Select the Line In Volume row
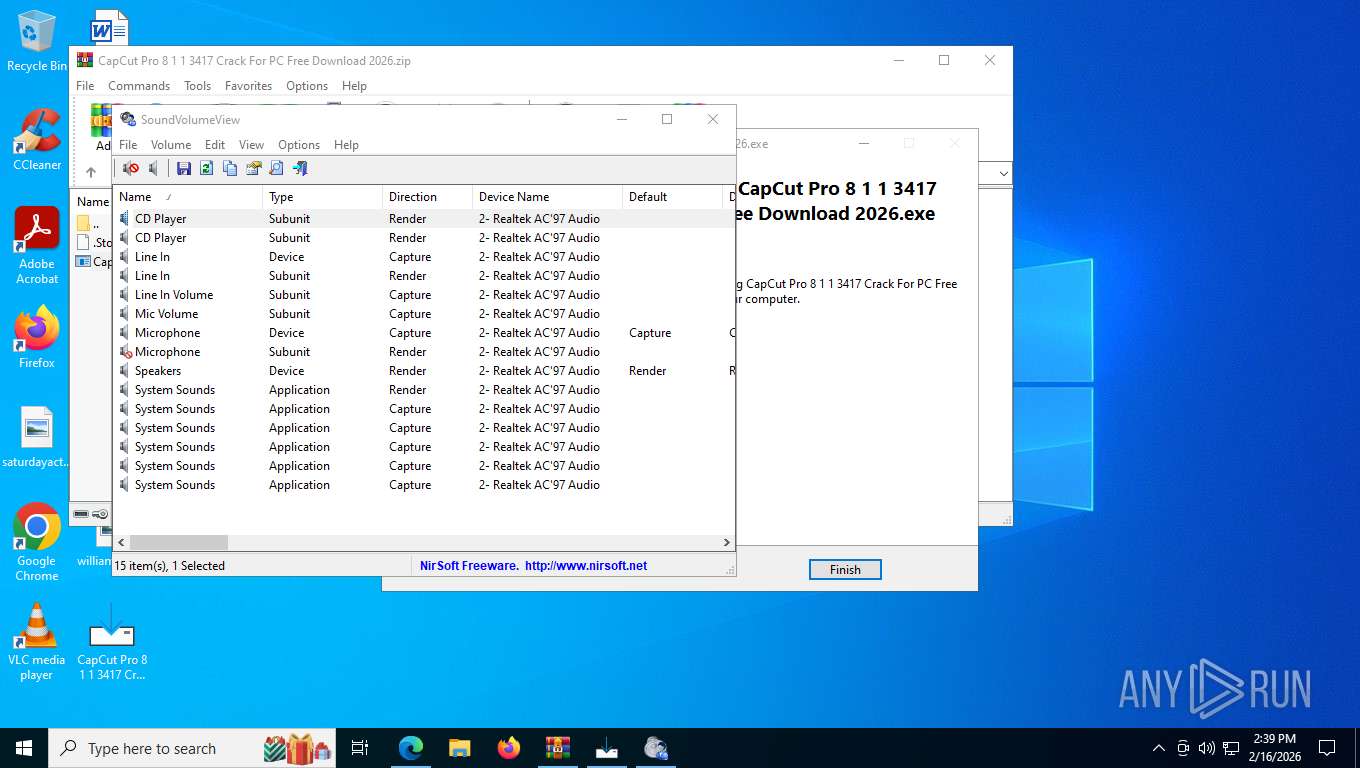Image resolution: width=1360 pixels, height=768 pixels. coord(424,295)
